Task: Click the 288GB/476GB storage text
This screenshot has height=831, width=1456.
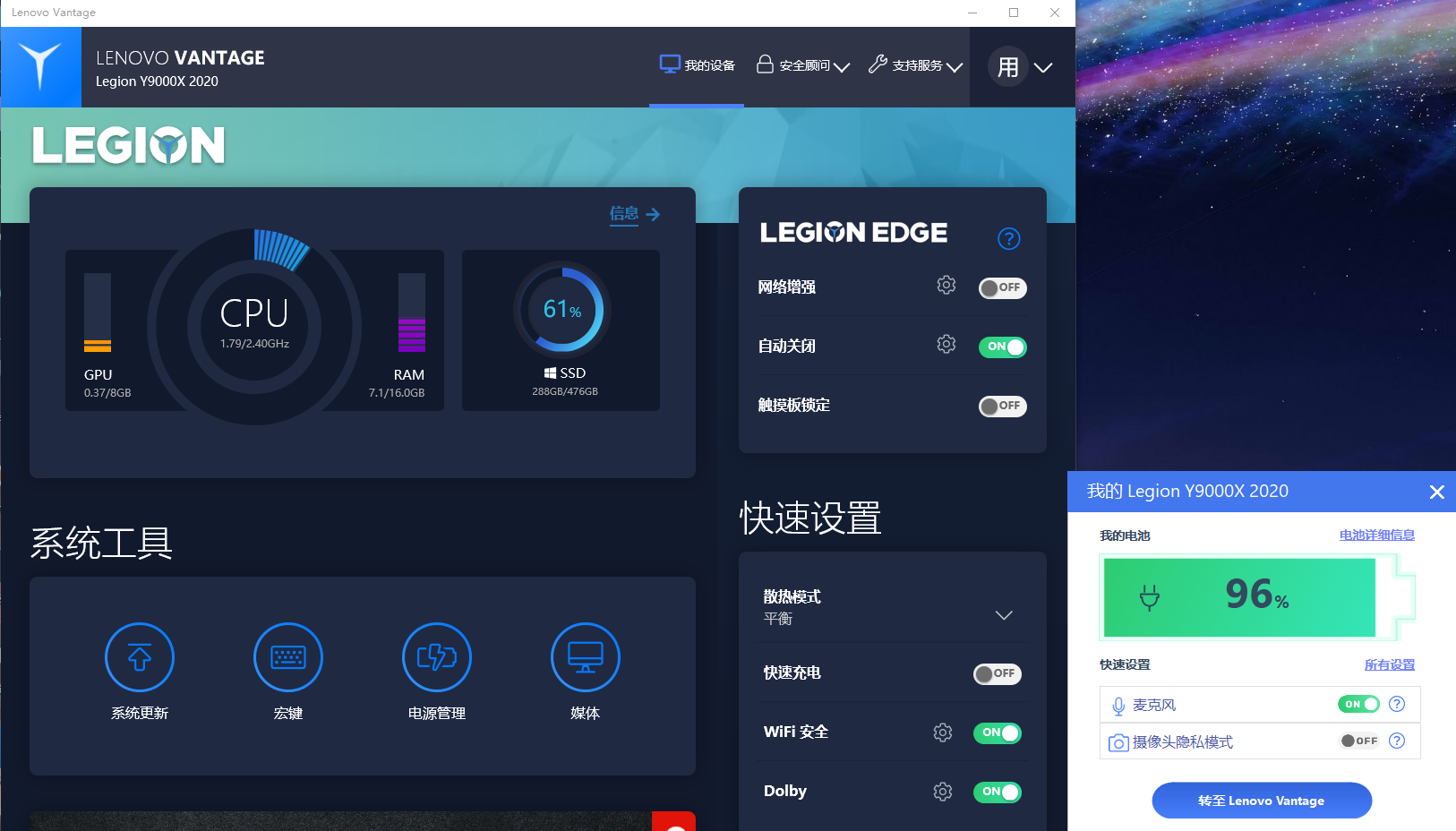Action: [565, 391]
